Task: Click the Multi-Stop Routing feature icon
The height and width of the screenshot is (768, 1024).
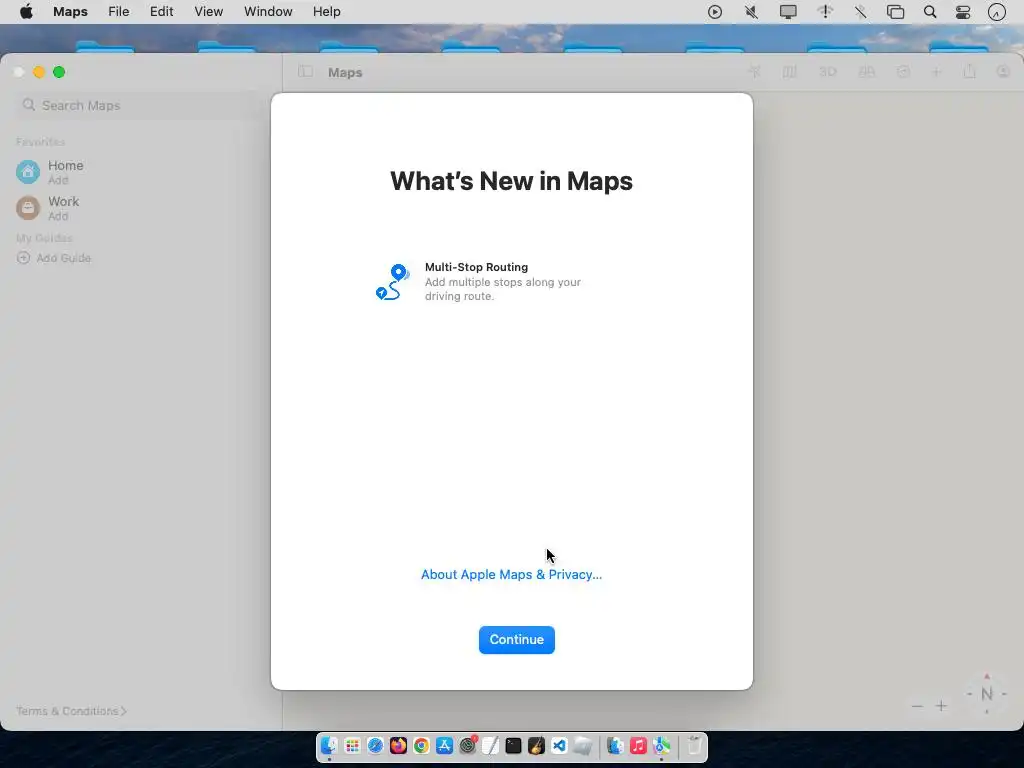Action: coord(392,281)
